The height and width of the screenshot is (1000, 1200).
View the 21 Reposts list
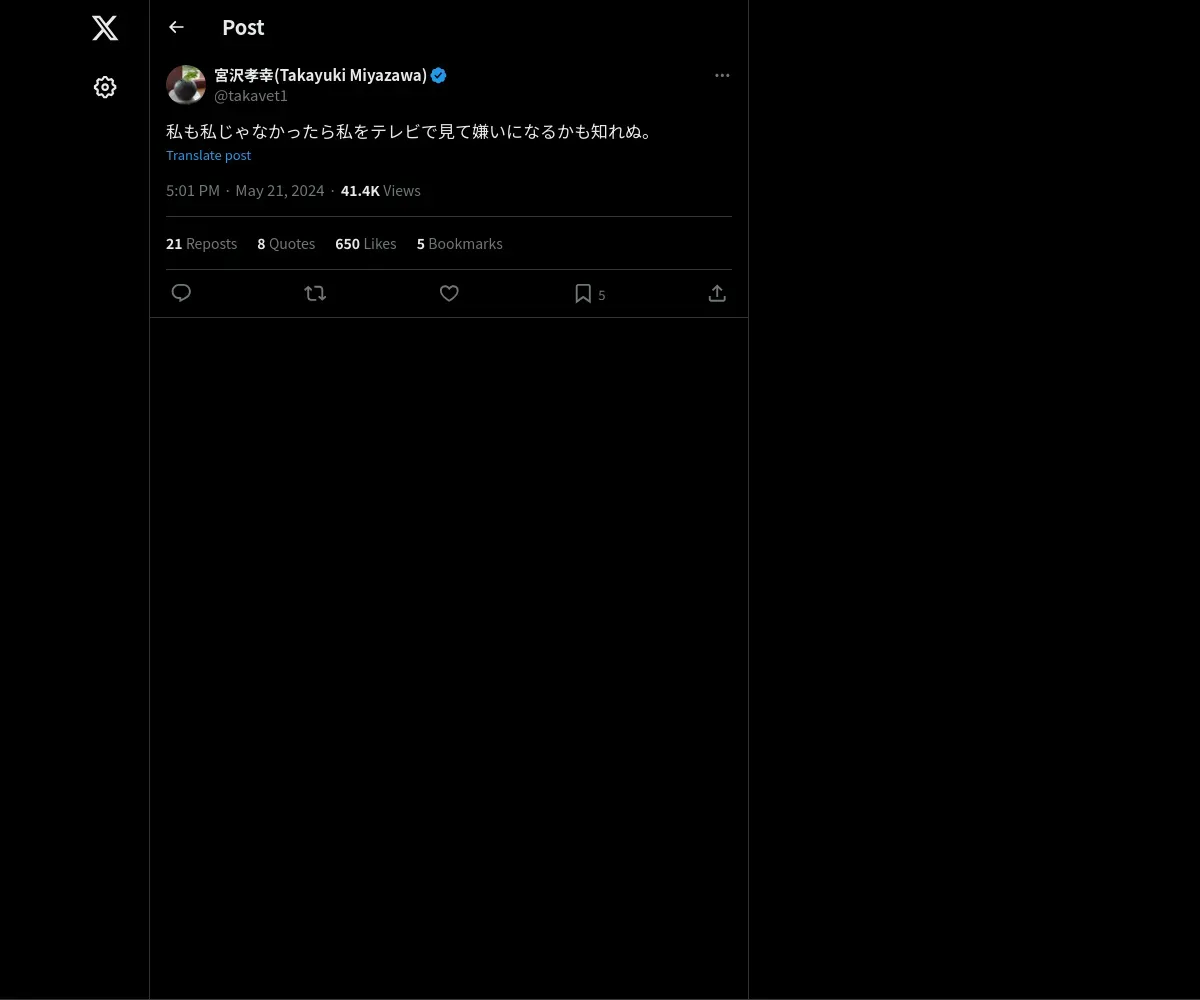tap(201, 244)
